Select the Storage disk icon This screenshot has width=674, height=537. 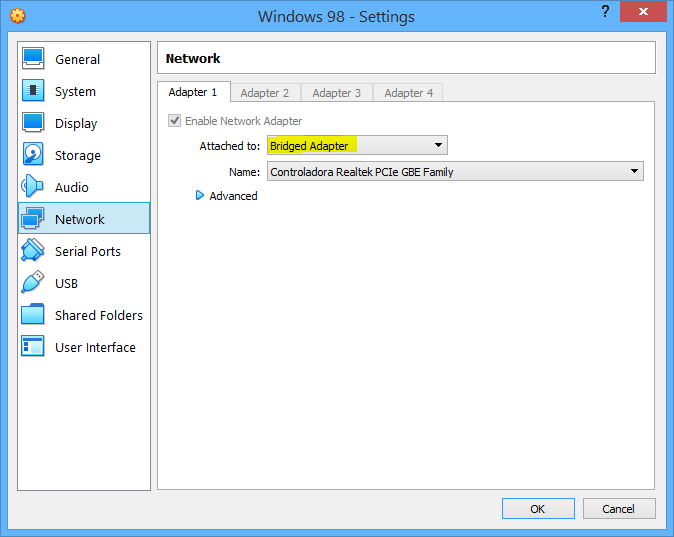pyautogui.click(x=33, y=154)
